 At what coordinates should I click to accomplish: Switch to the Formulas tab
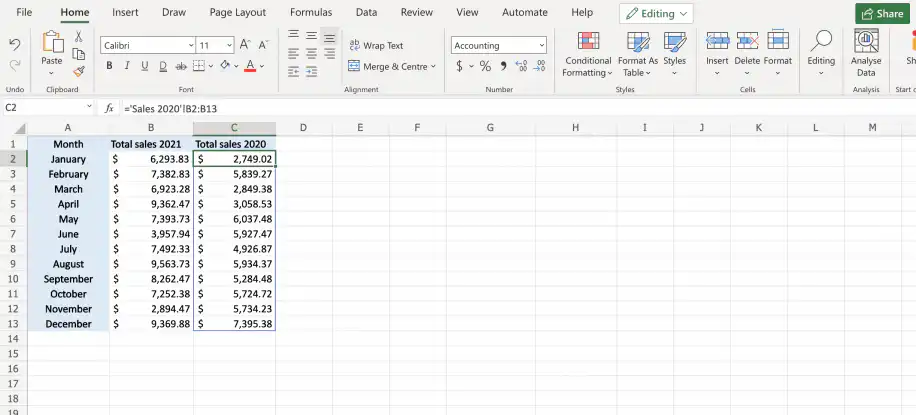click(x=311, y=12)
